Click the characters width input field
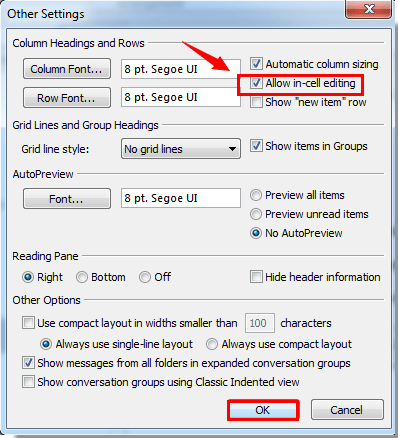Viewport: 398px width, 438px height. [x=260, y=323]
